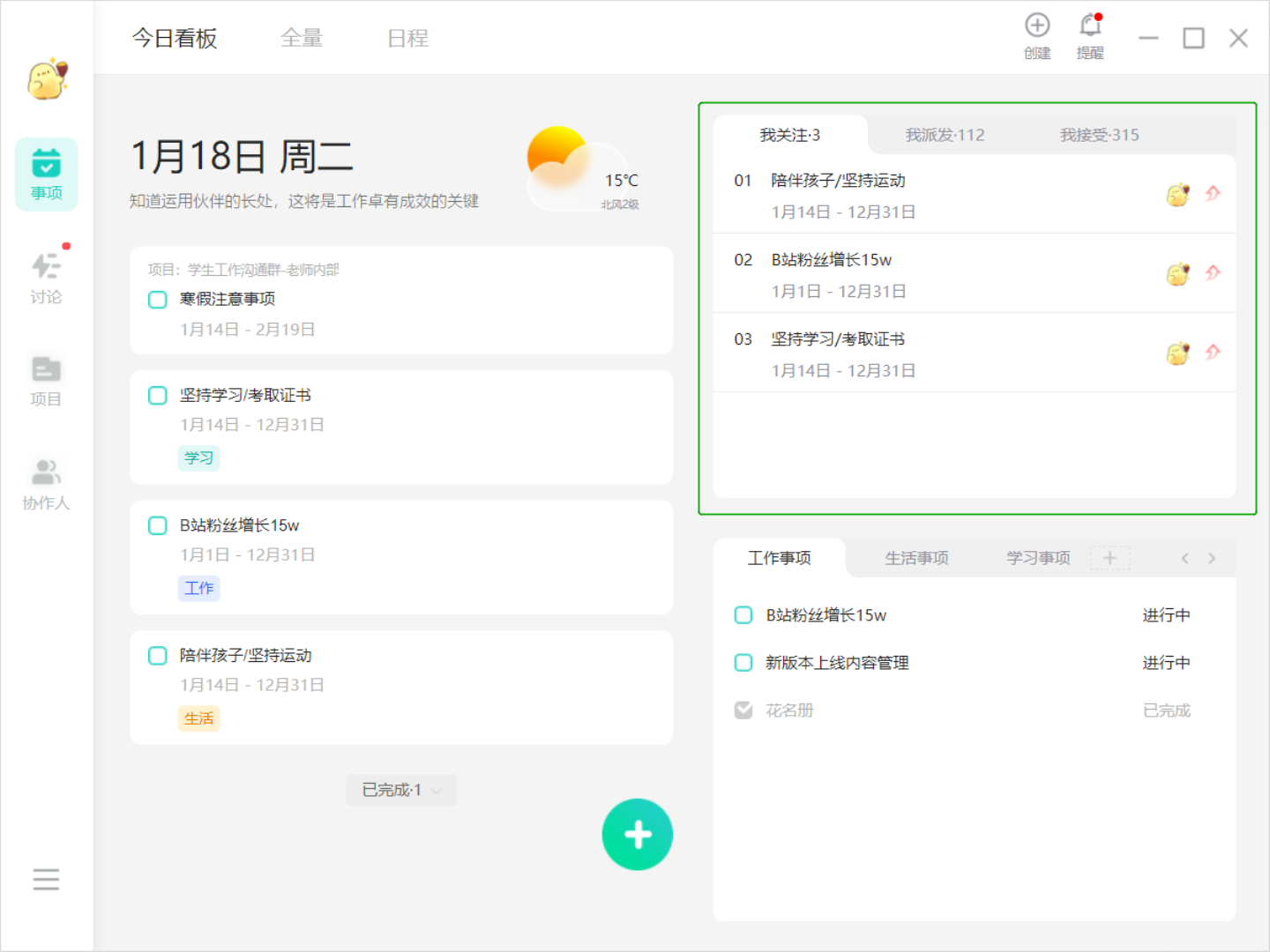Viewport: 1270px width, 952px height.
Task: Click the weather widget showing 15°C
Action: point(583,170)
